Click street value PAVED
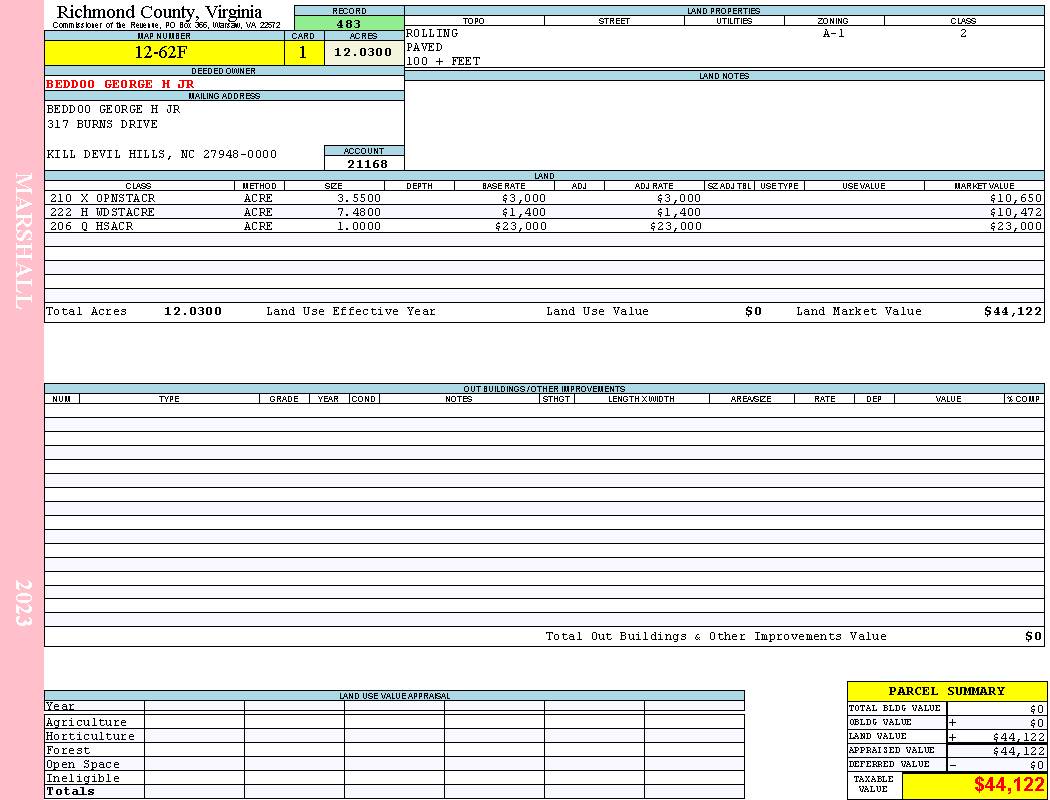 pos(424,48)
